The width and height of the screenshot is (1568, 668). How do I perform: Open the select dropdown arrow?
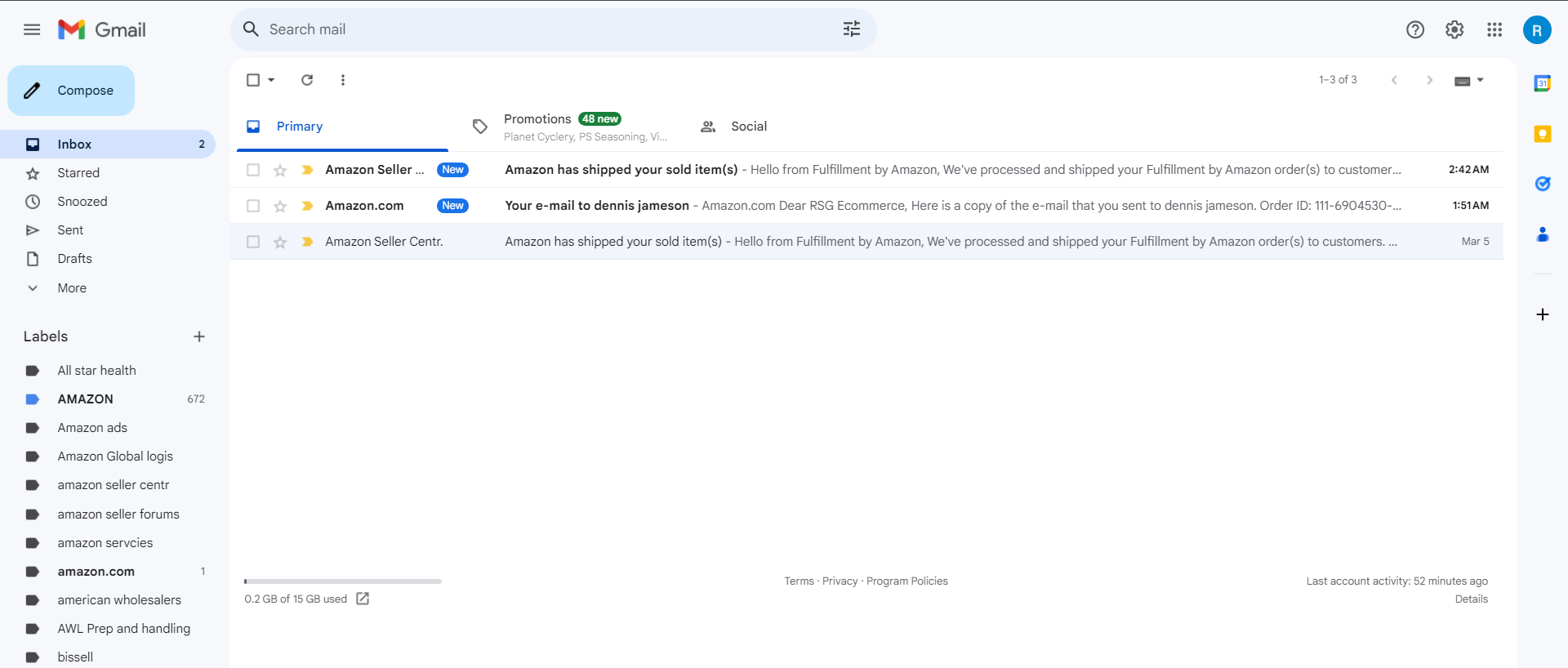[x=271, y=80]
